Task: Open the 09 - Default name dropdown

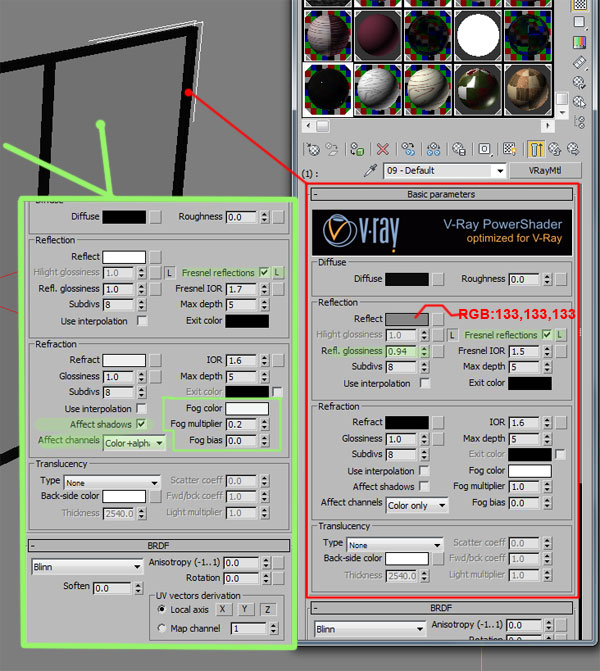Action: point(500,171)
